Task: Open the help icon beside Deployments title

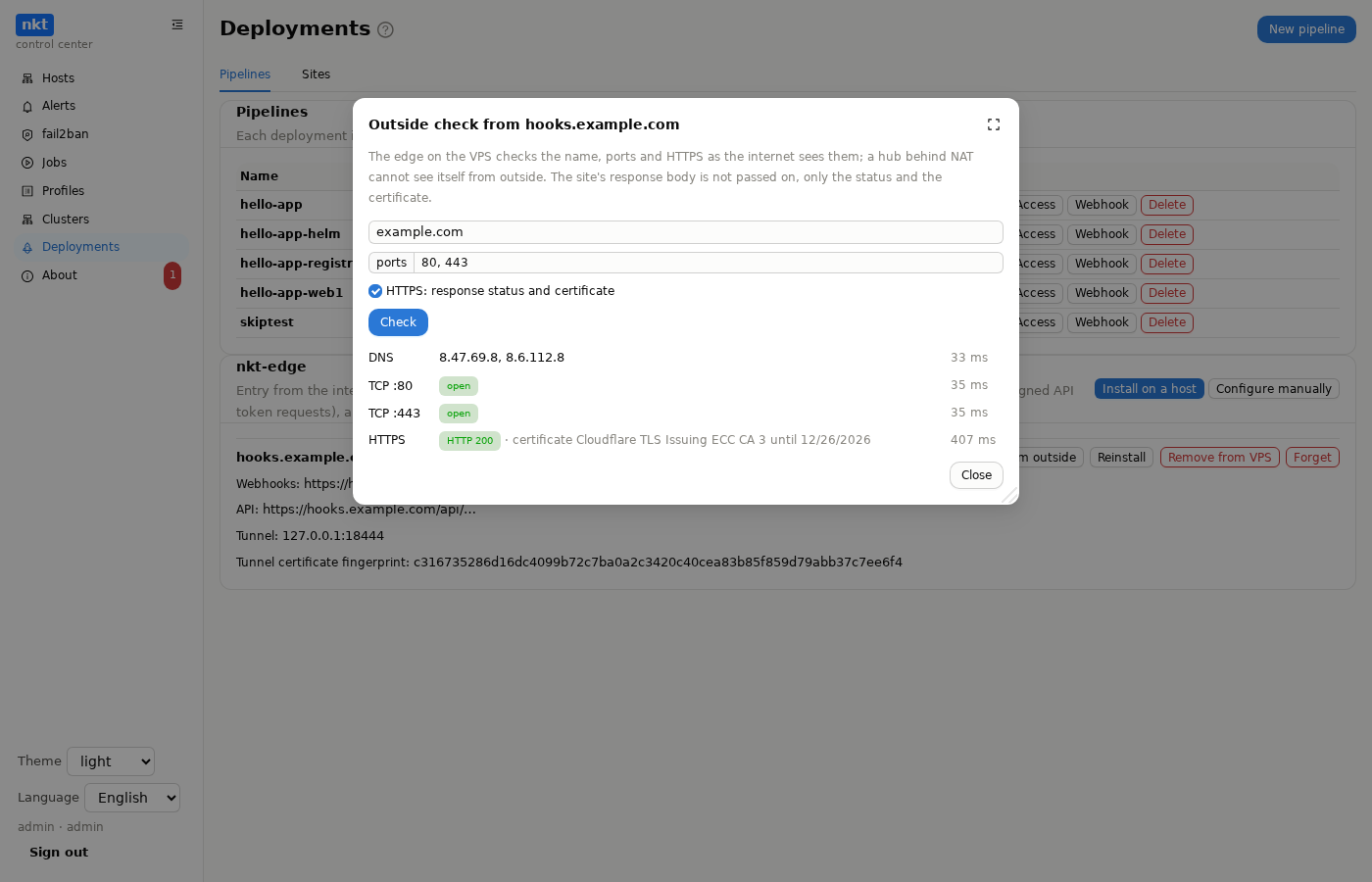Action: (385, 29)
